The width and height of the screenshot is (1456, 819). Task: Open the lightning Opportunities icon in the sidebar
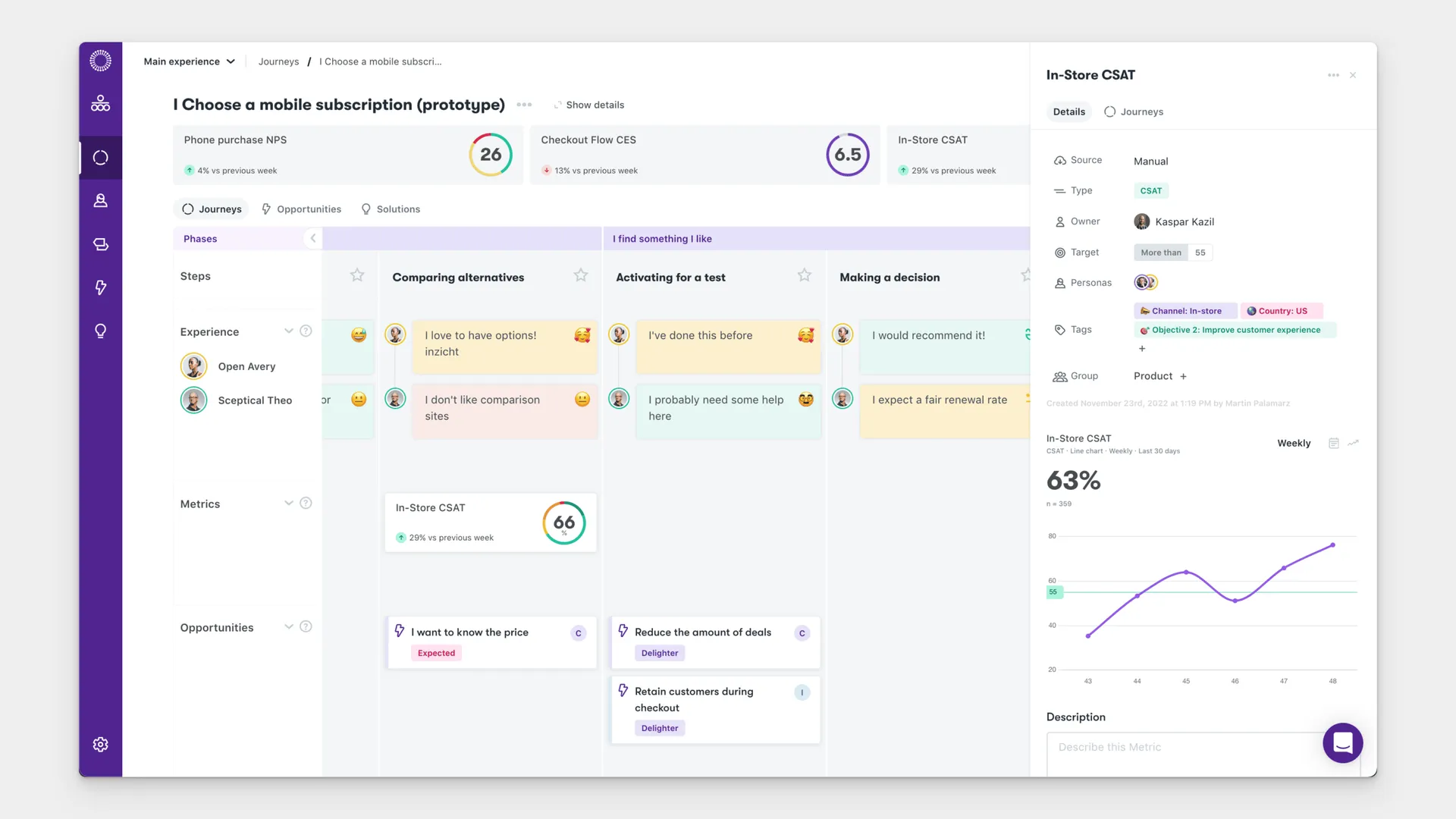pyautogui.click(x=100, y=287)
